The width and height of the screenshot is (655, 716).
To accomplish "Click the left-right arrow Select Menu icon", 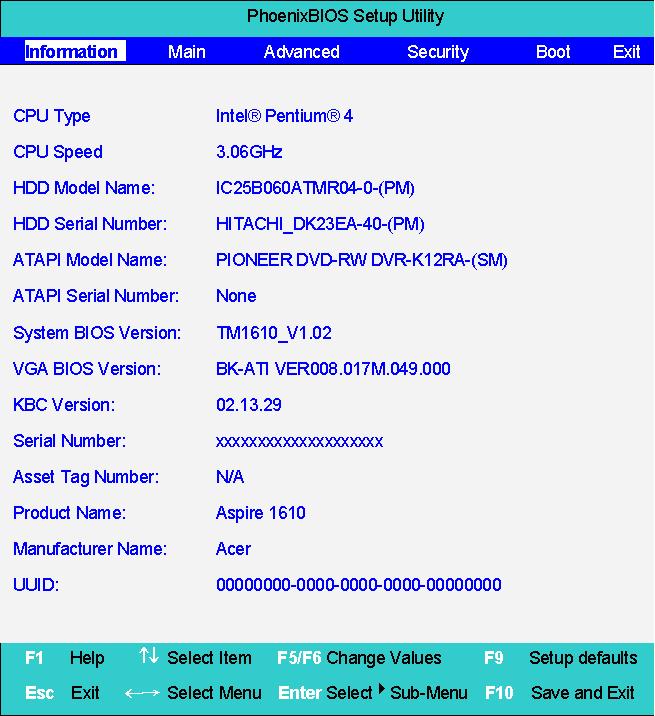I will click(142, 693).
